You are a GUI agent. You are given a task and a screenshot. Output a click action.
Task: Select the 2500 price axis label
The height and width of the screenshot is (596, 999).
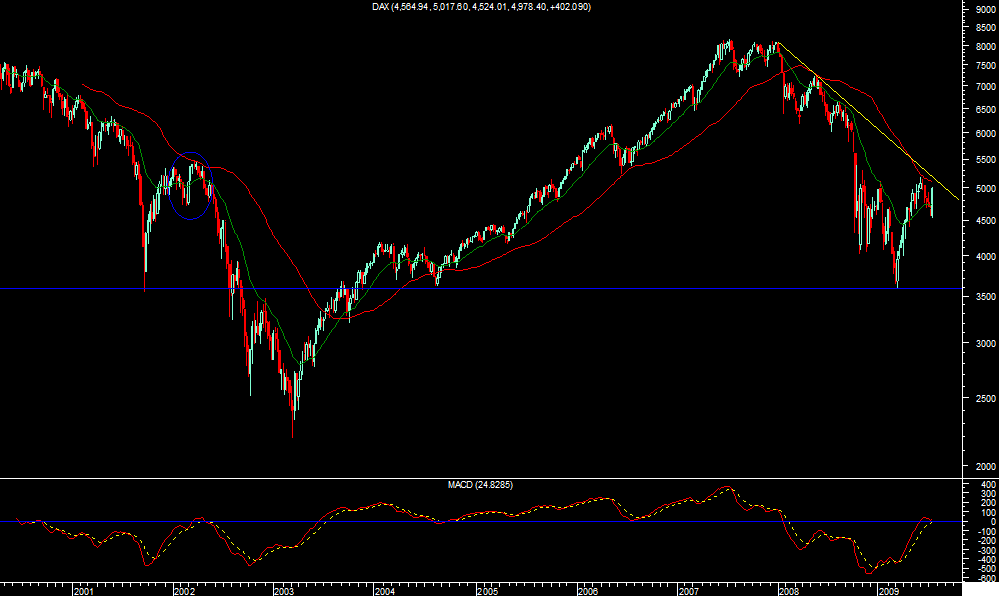(x=985, y=398)
